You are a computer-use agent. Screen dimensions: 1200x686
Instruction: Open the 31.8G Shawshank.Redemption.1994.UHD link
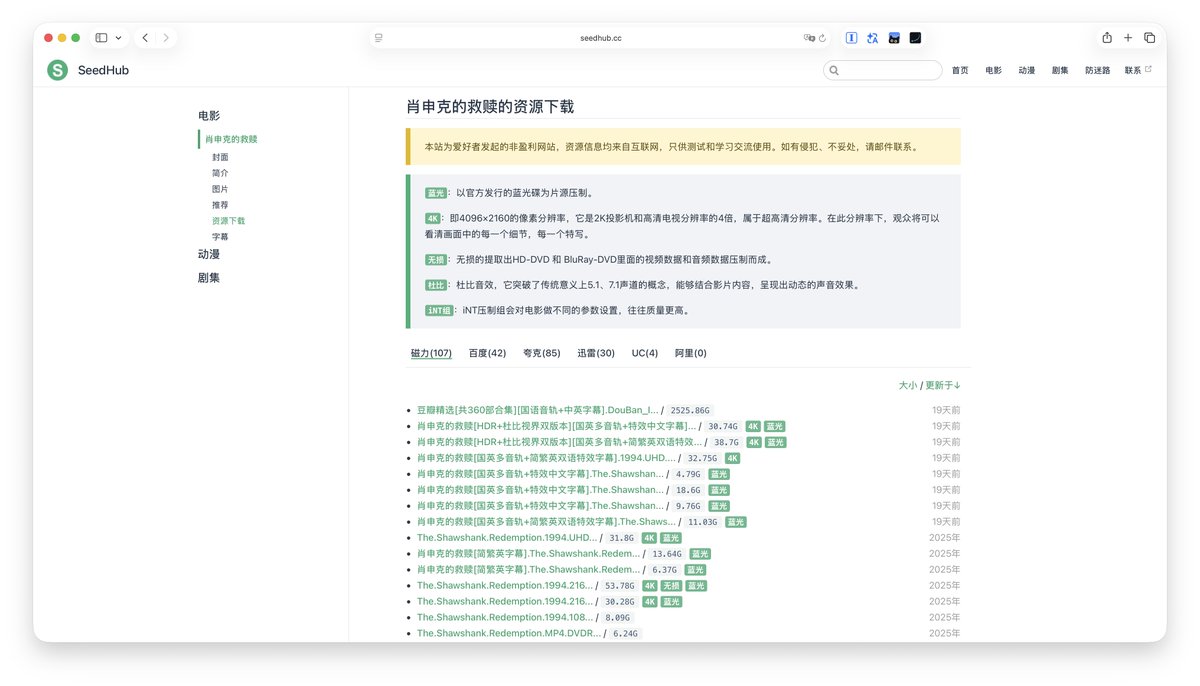coord(507,538)
